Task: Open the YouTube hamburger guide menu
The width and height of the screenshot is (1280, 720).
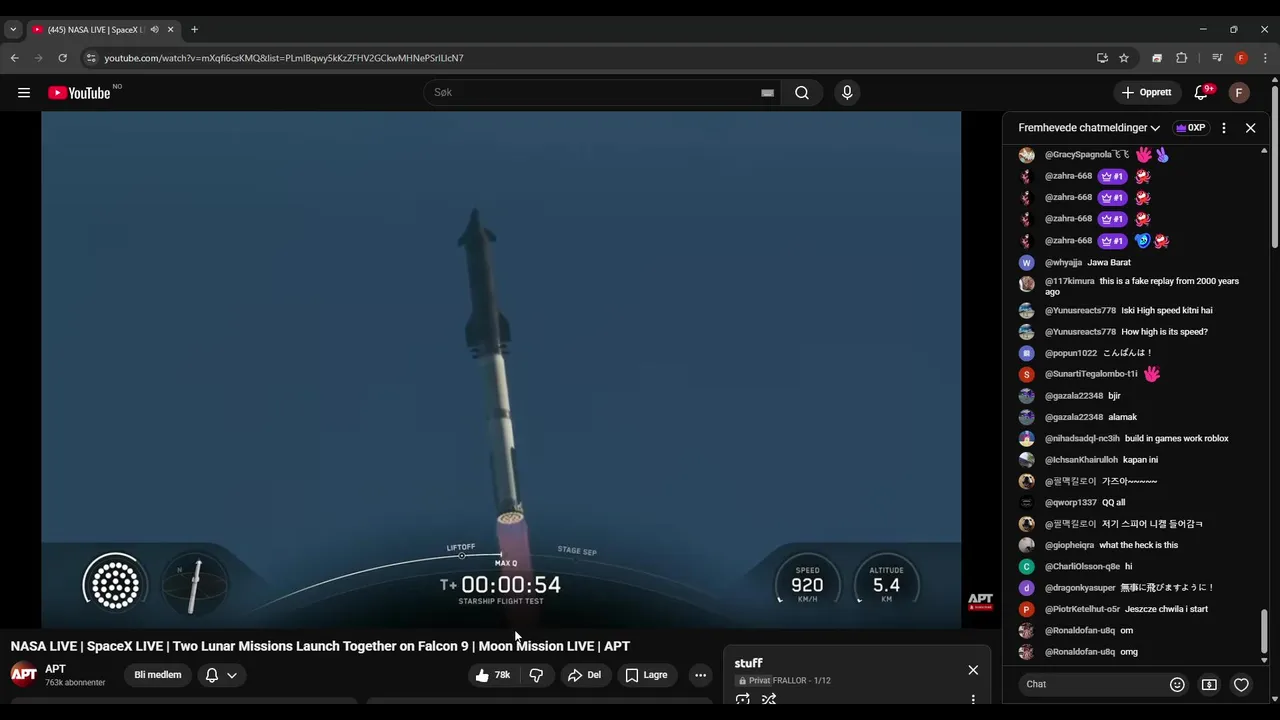Action: (x=24, y=93)
